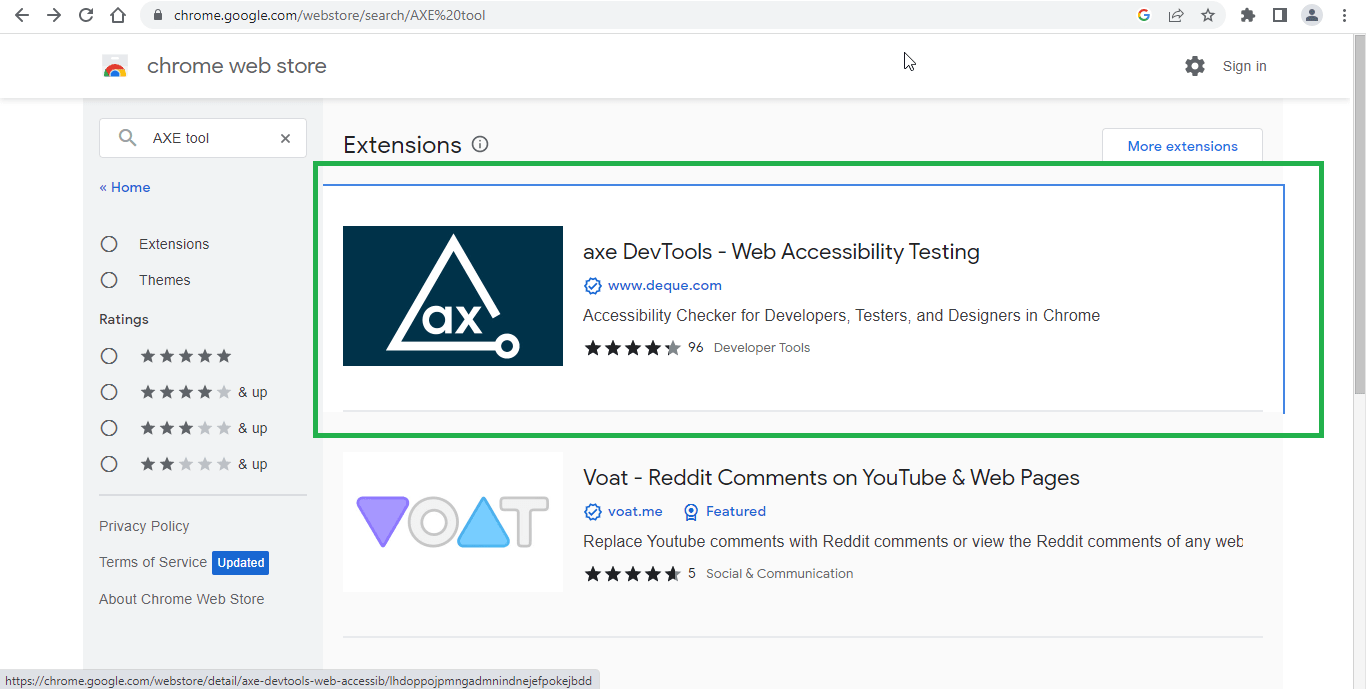Clear the AXE tool search with the X
This screenshot has height=689, width=1366.
click(x=285, y=138)
